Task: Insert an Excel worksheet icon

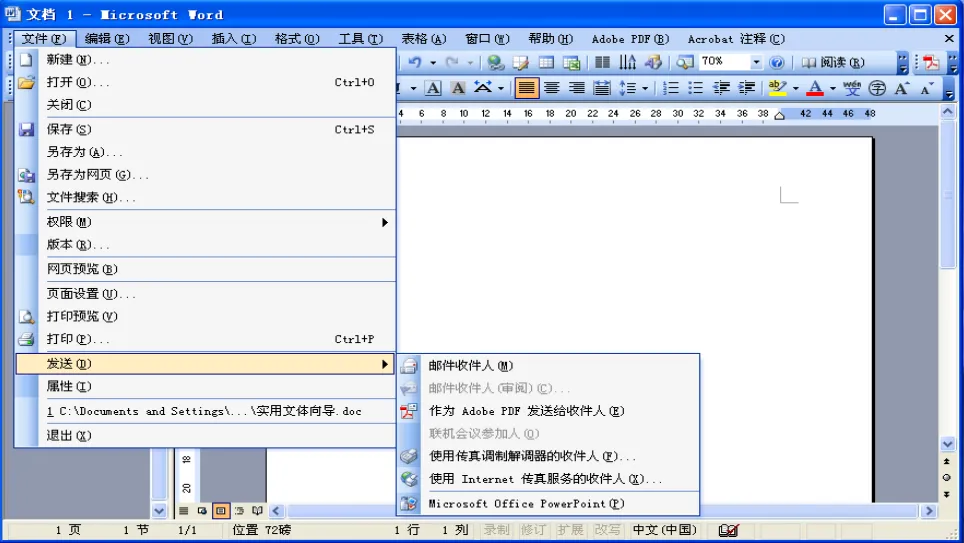Action: pos(571,62)
